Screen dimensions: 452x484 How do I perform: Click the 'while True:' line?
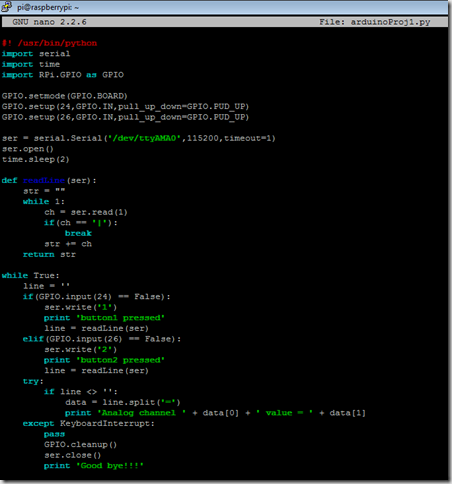30,276
